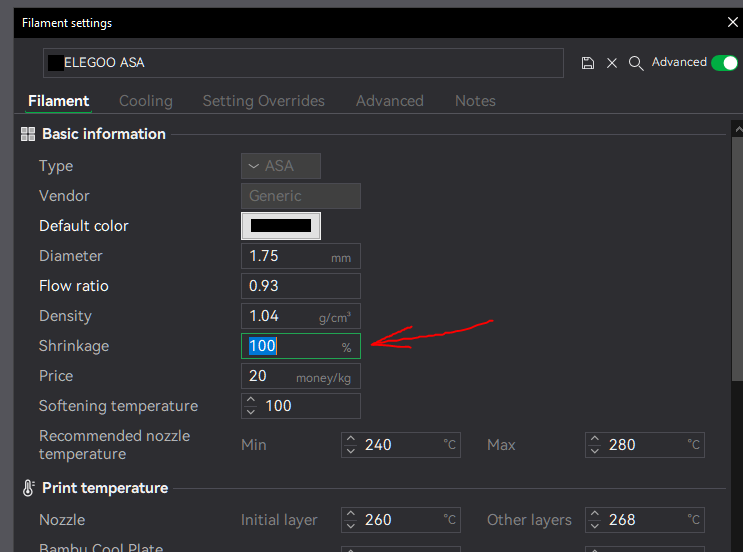The image size is (743, 552).
Task: Click the Basic information section icon
Action: (x=28, y=134)
